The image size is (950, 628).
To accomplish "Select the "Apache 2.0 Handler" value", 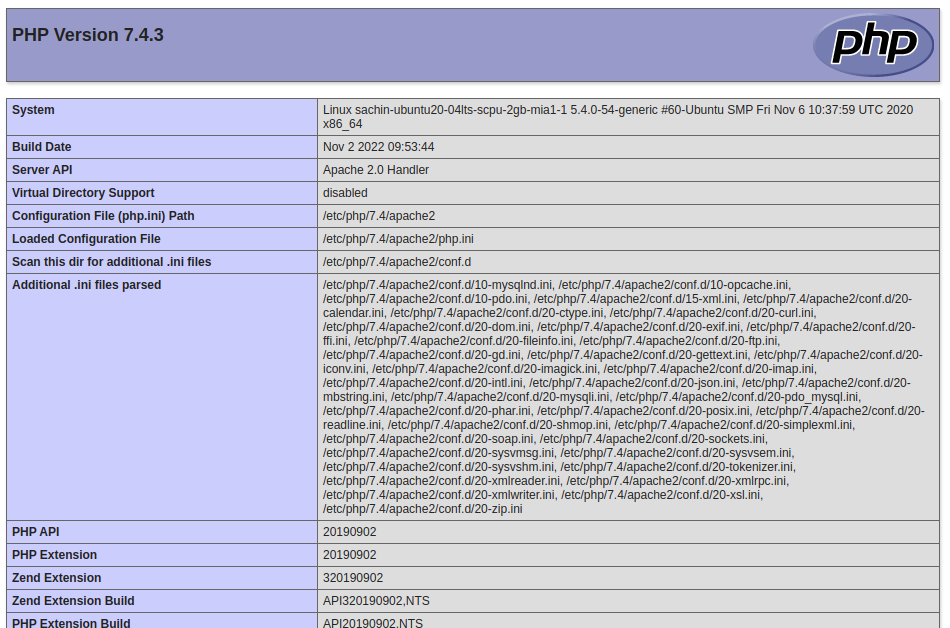I will click(x=376, y=170).
